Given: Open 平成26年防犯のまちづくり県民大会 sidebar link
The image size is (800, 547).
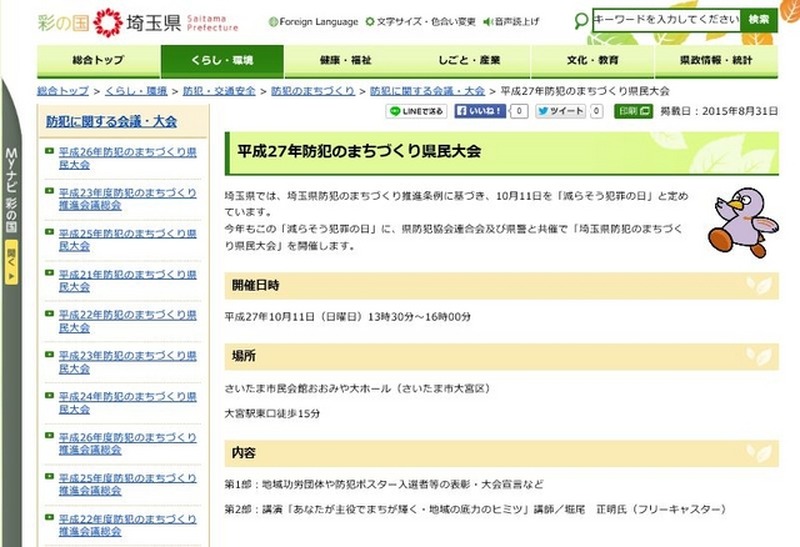Looking at the screenshot, I should 127,157.
